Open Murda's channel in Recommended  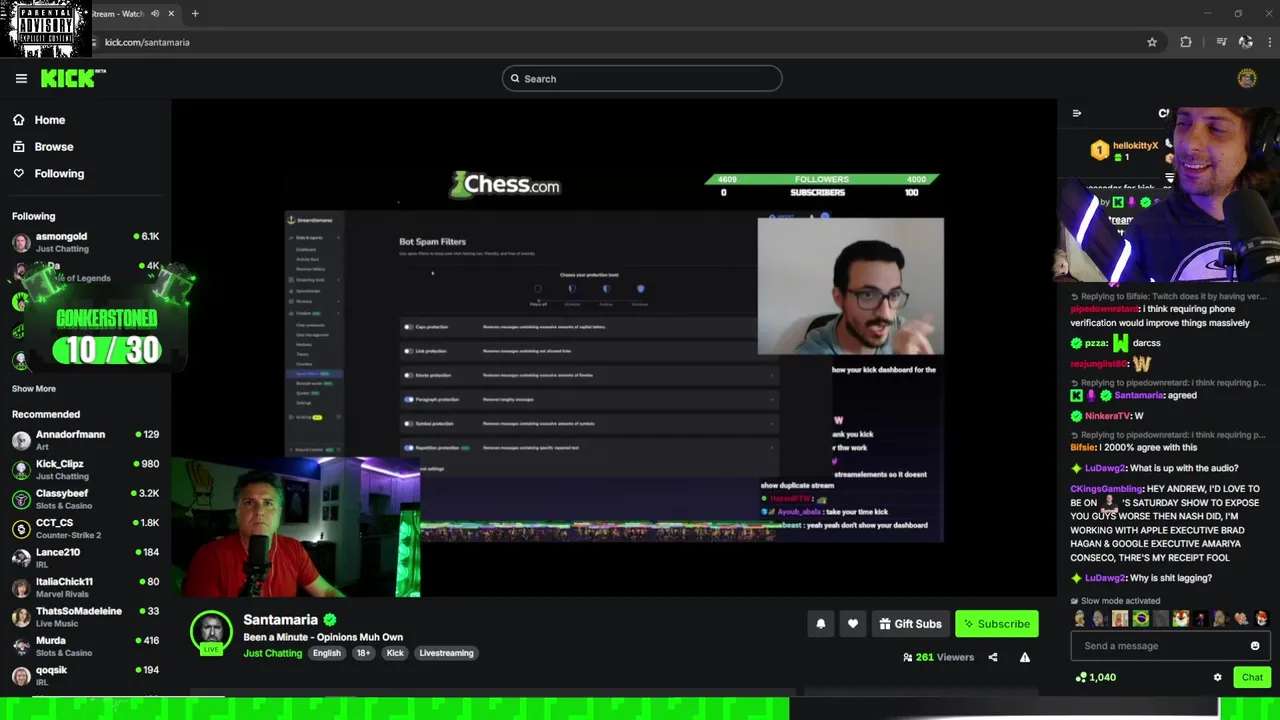(85, 646)
